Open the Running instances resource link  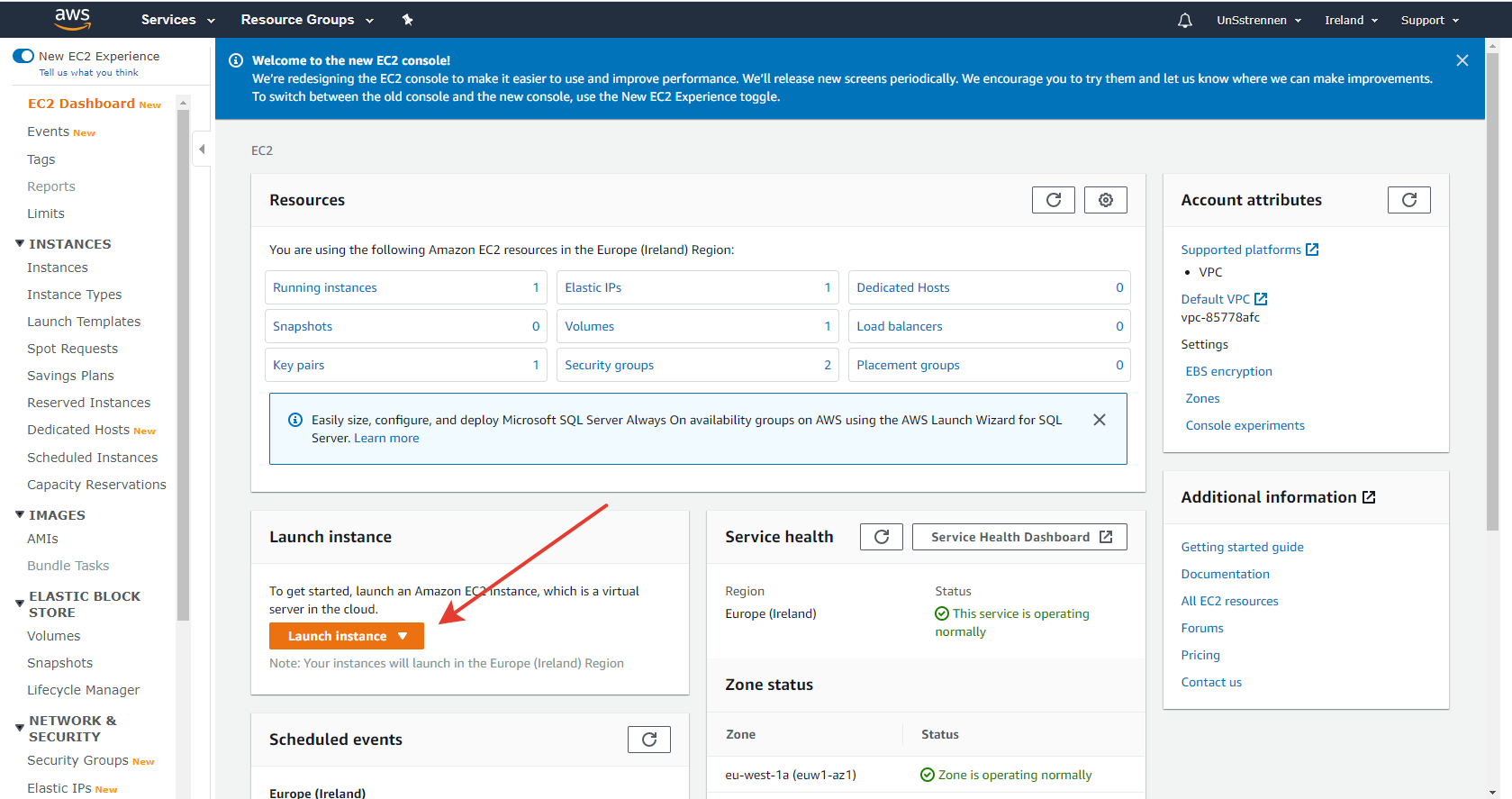pyautogui.click(x=325, y=287)
